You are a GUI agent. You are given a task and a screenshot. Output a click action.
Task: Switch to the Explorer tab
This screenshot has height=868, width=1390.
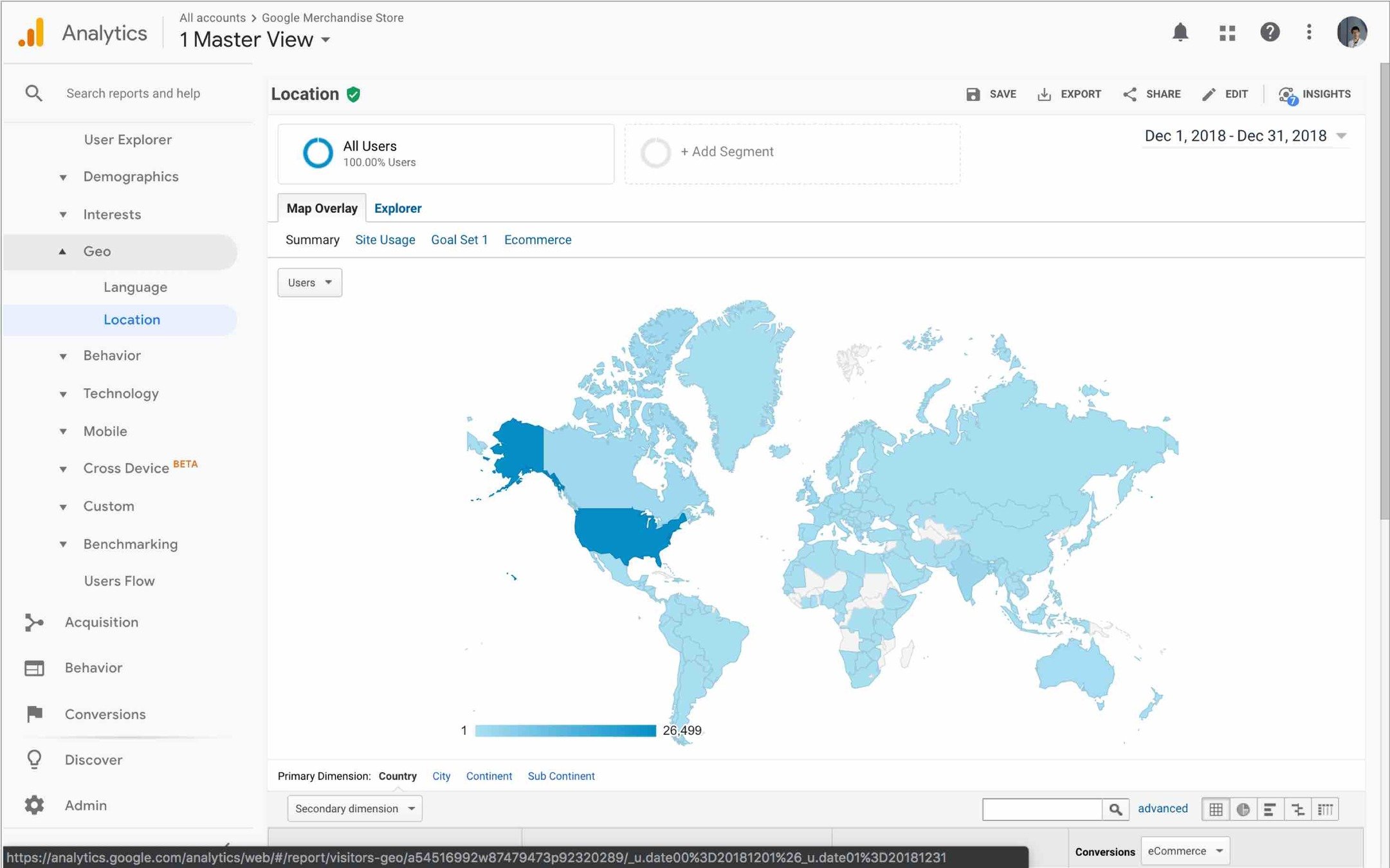[398, 208]
